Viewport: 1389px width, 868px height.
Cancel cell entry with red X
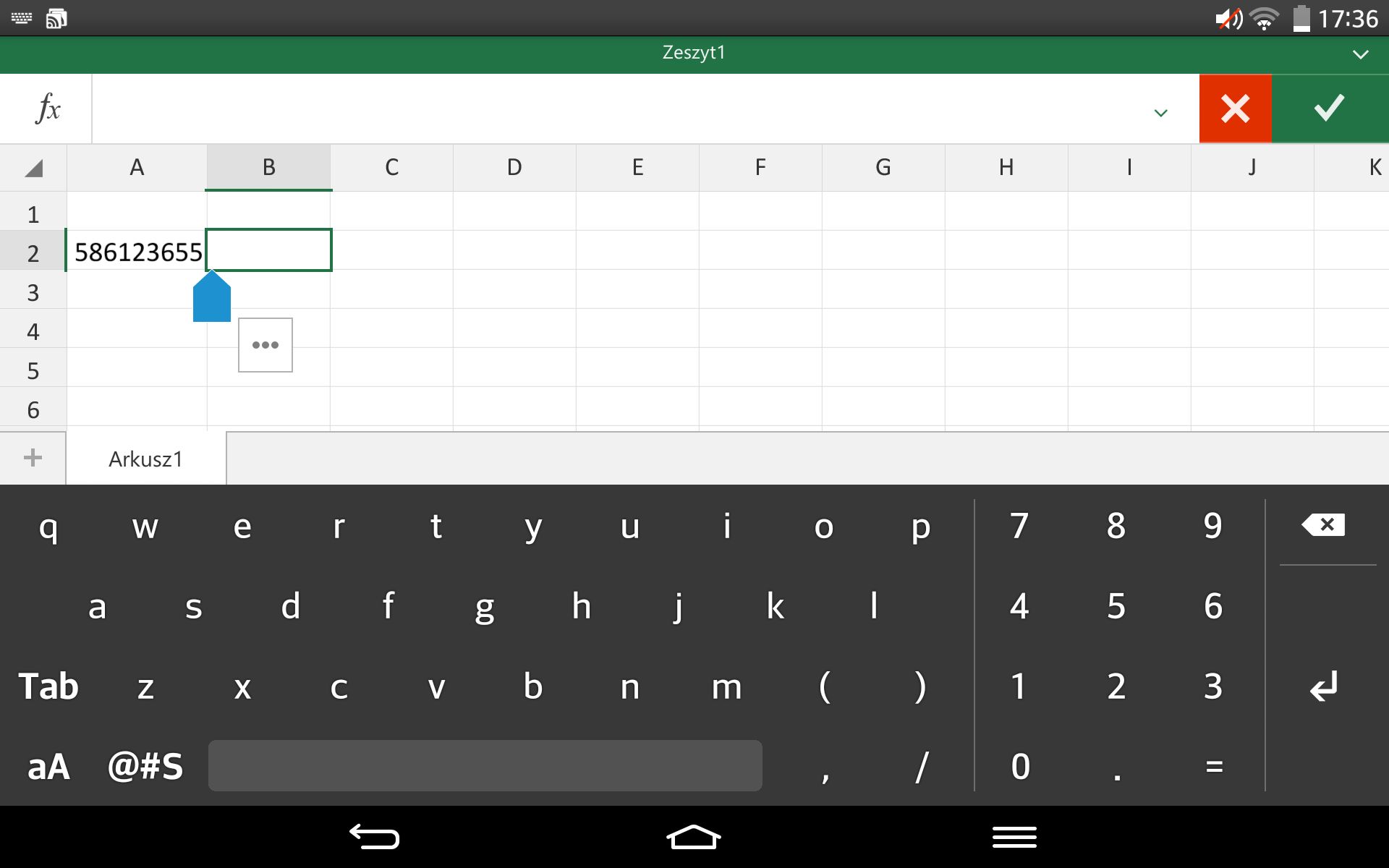coord(1235,109)
